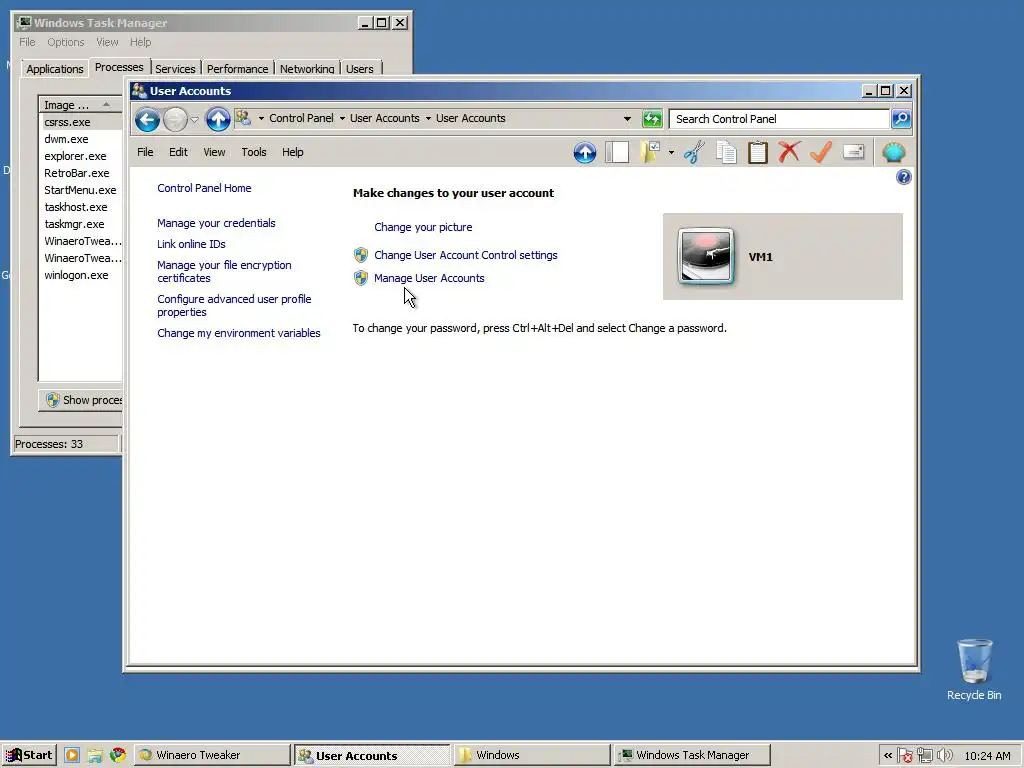Click the Search Control Panel field
This screenshot has height=768, width=1024.
coord(779,119)
